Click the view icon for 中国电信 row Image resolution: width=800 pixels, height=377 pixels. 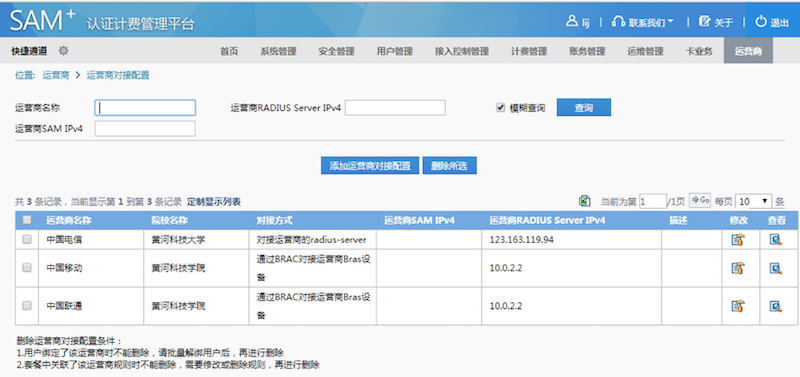click(x=776, y=239)
